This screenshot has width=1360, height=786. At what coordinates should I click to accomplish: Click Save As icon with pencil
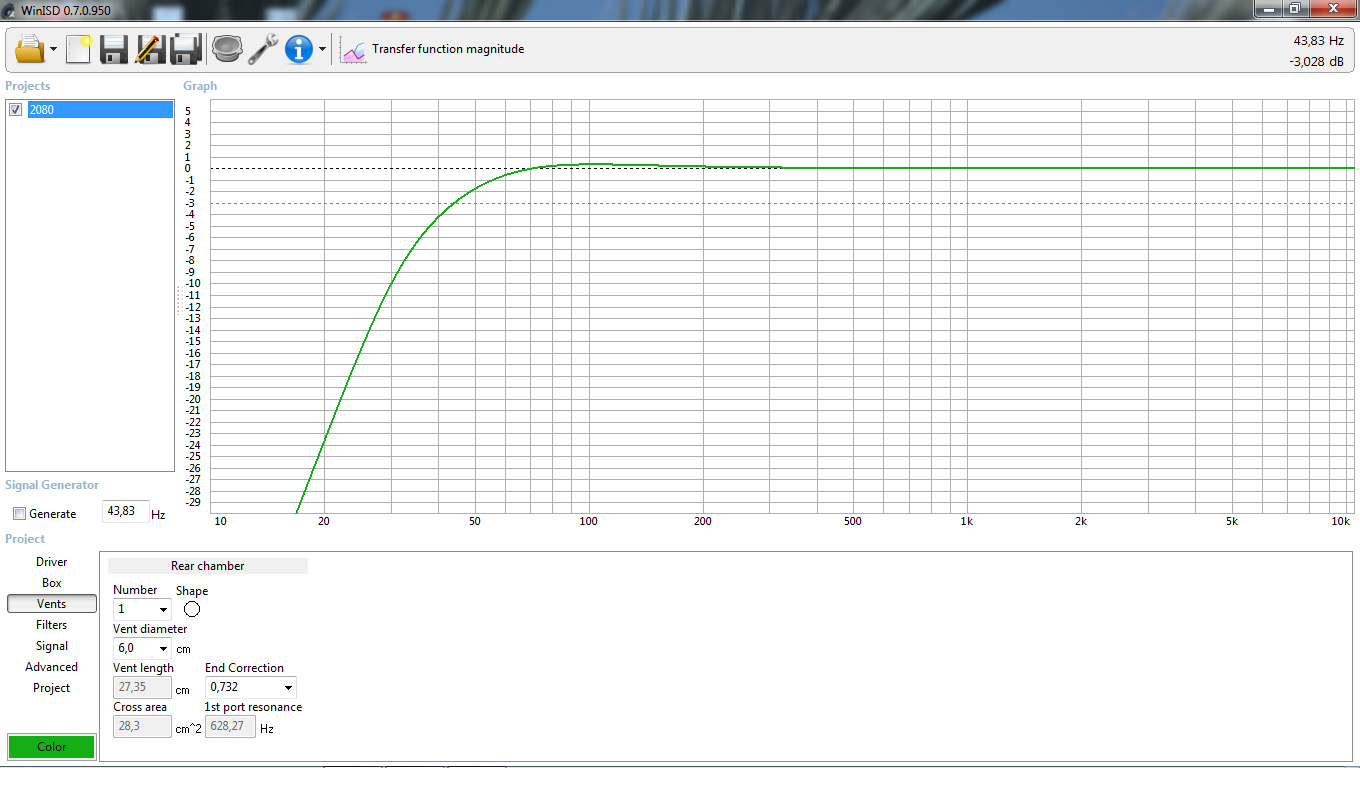(x=150, y=48)
